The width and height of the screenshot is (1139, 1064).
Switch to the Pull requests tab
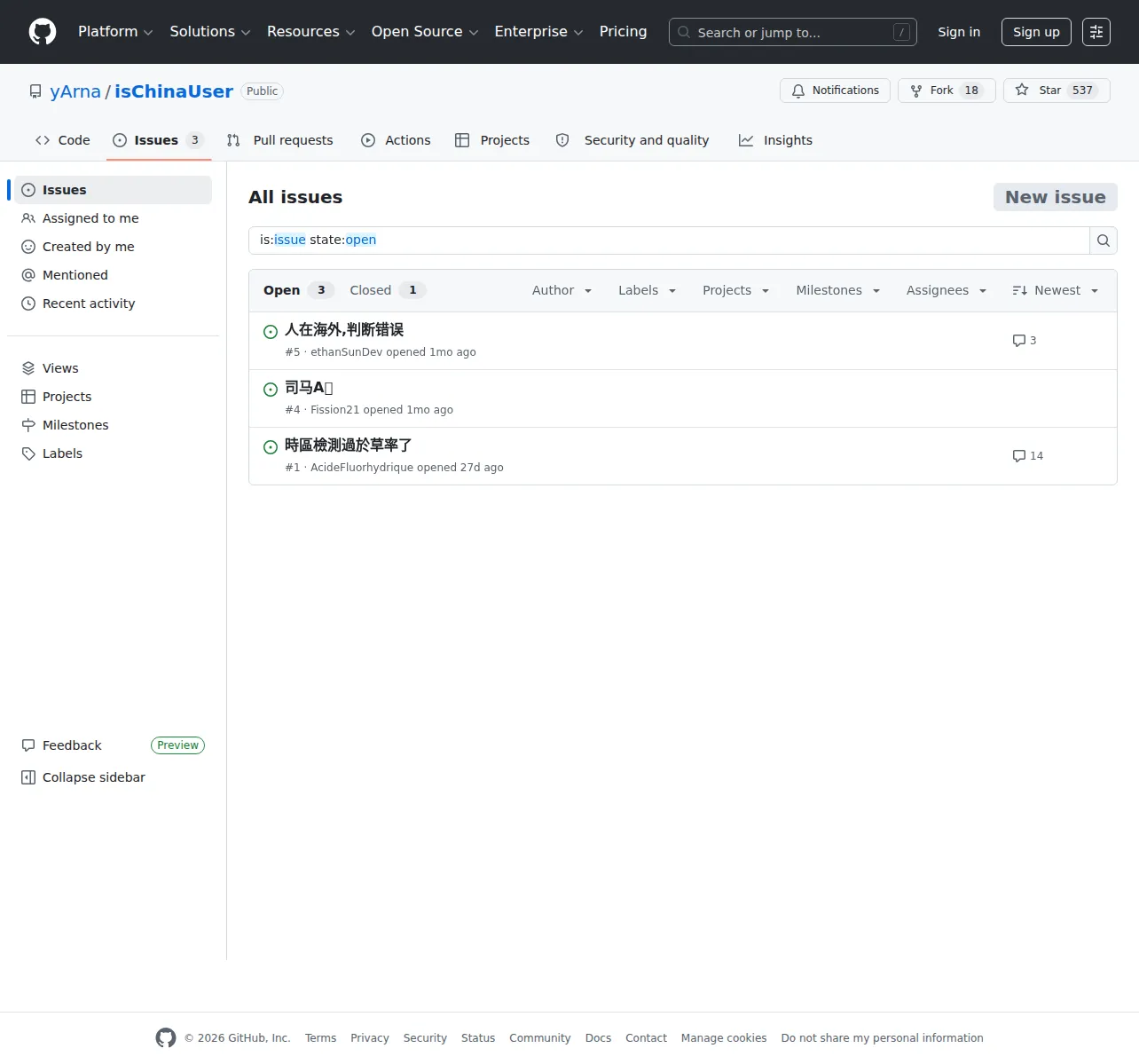point(279,140)
